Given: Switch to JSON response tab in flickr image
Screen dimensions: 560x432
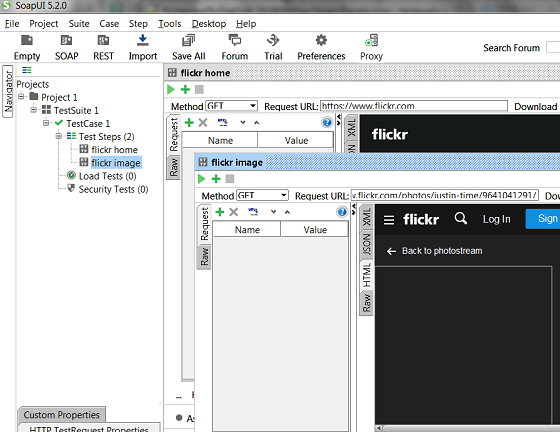Looking at the screenshot, I should pos(366,244).
